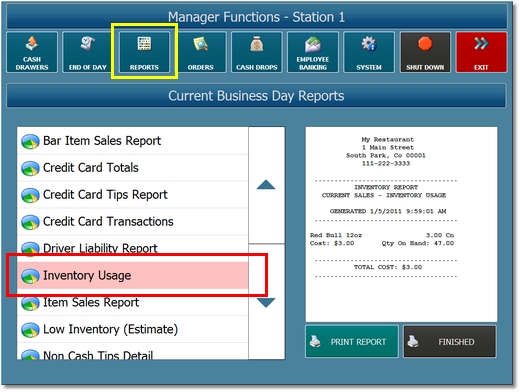Click the inventory report receipt preview

[x=401, y=224]
